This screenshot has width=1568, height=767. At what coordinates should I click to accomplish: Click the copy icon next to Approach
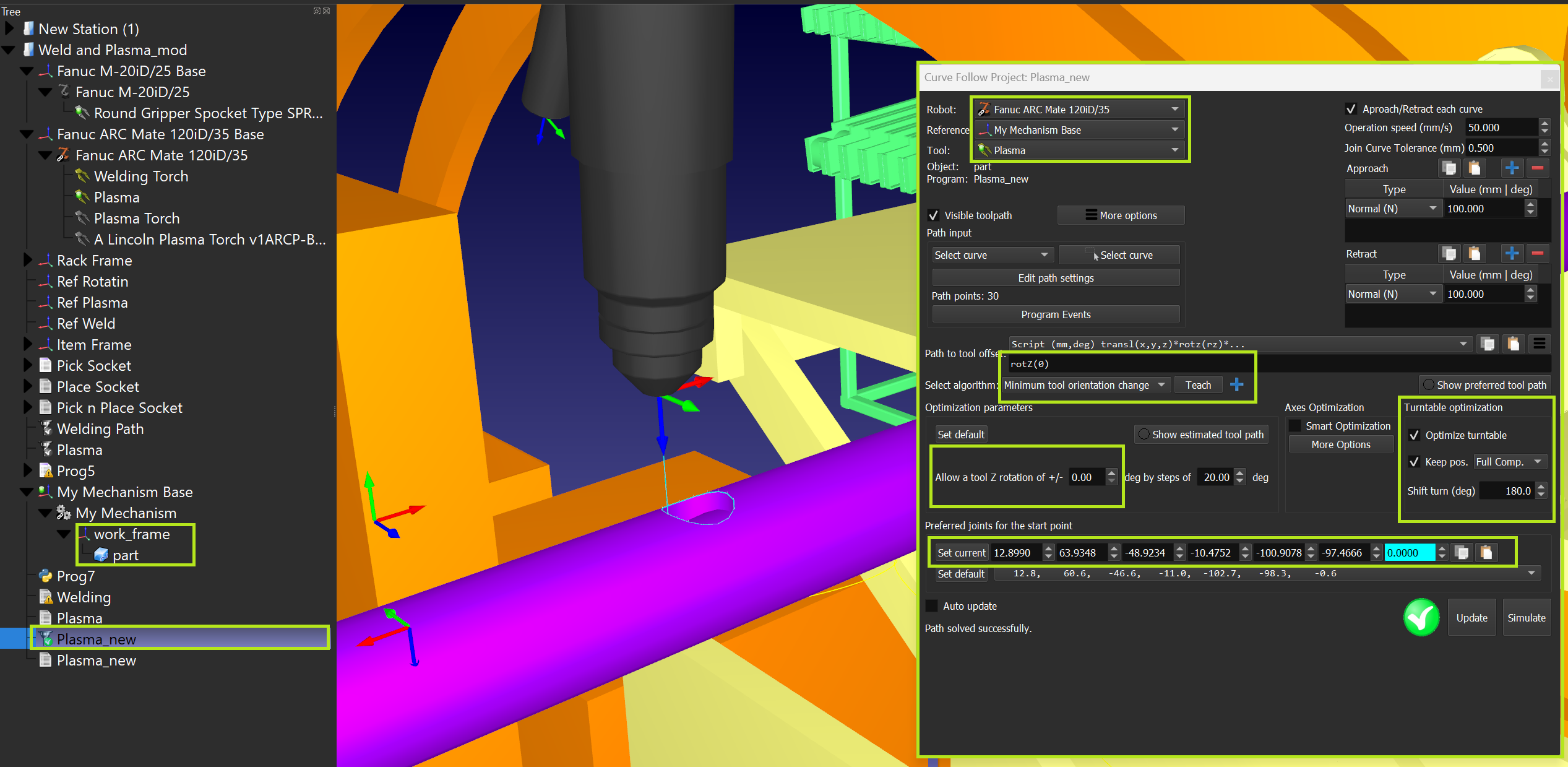[1449, 168]
